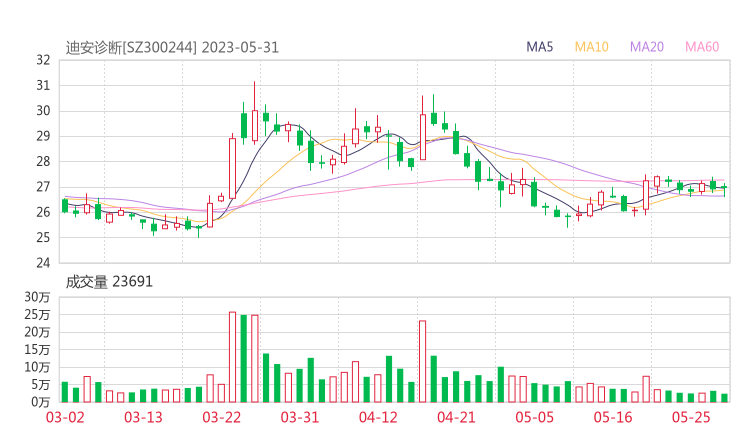Click the 03-13 date axis label
740x440 pixels.
[143, 417]
